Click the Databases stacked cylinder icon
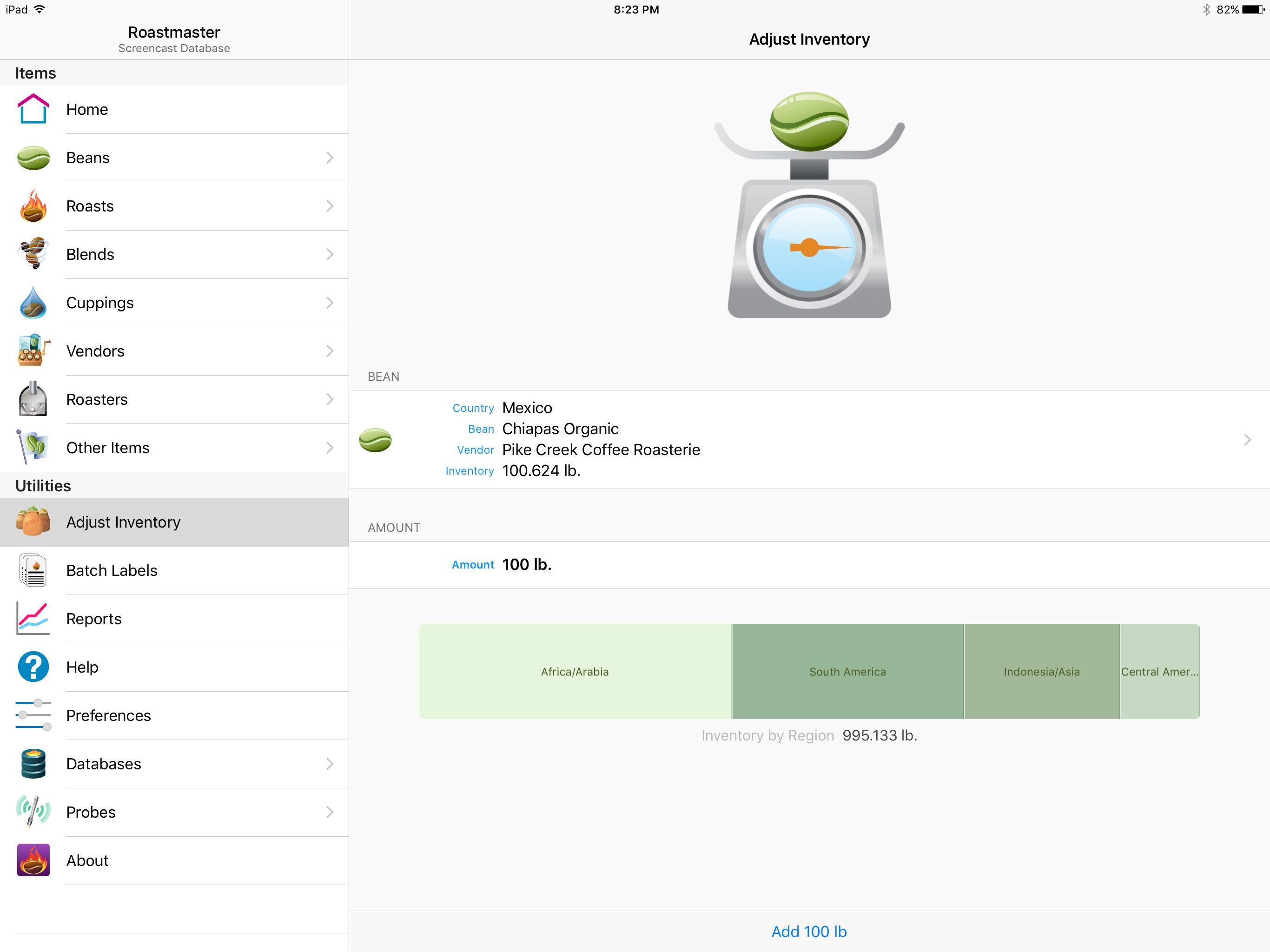This screenshot has height=952, width=1270. click(33, 764)
